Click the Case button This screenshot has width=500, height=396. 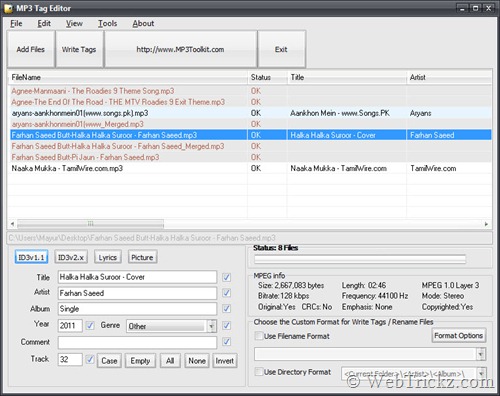pos(109,361)
